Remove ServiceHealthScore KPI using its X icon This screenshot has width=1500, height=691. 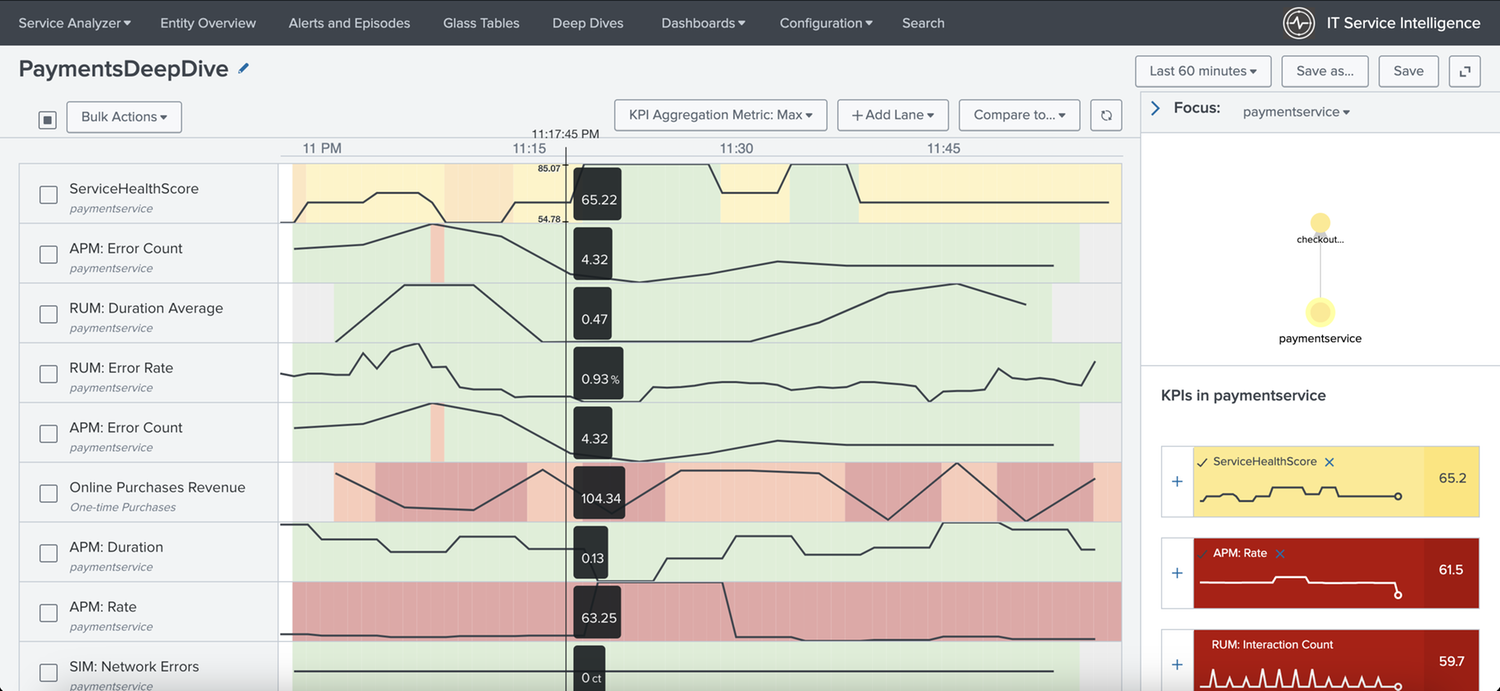(x=1329, y=462)
